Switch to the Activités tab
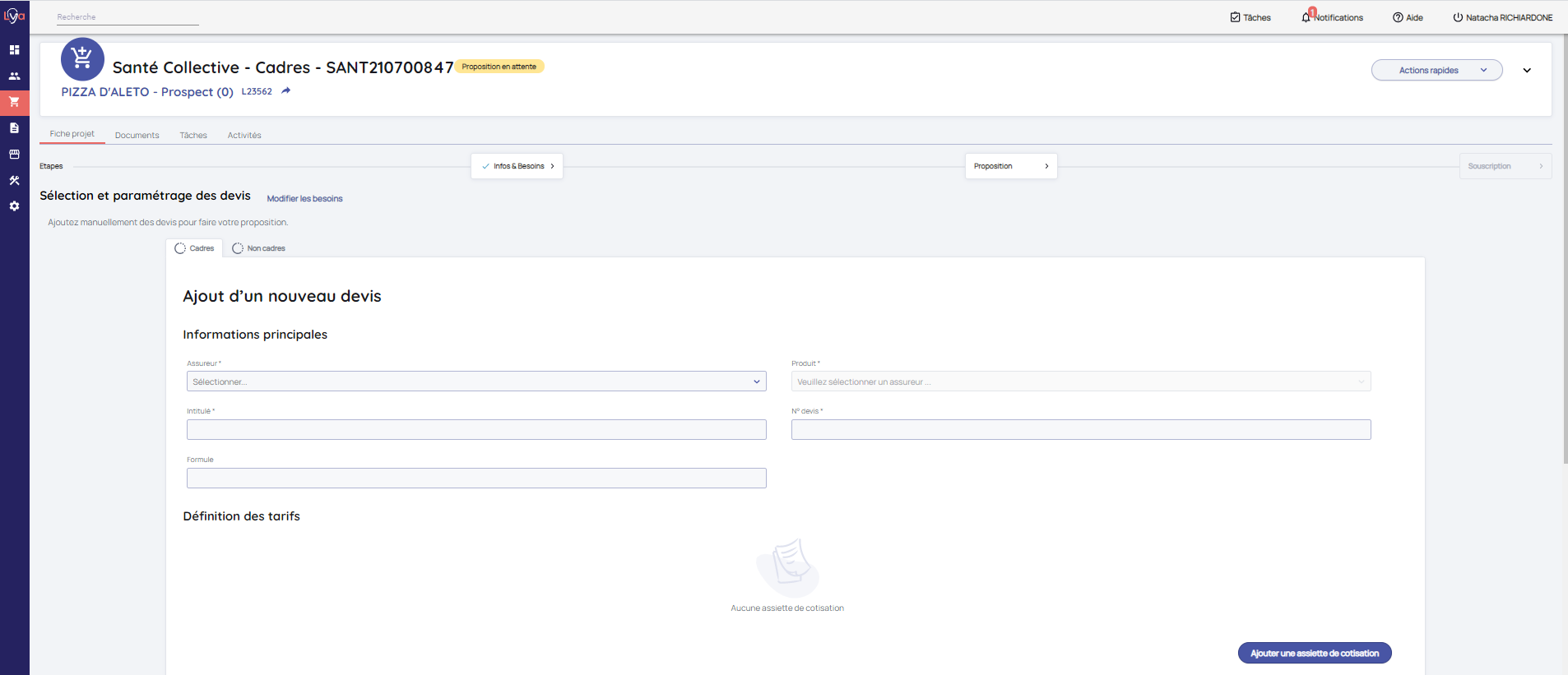 pos(244,136)
